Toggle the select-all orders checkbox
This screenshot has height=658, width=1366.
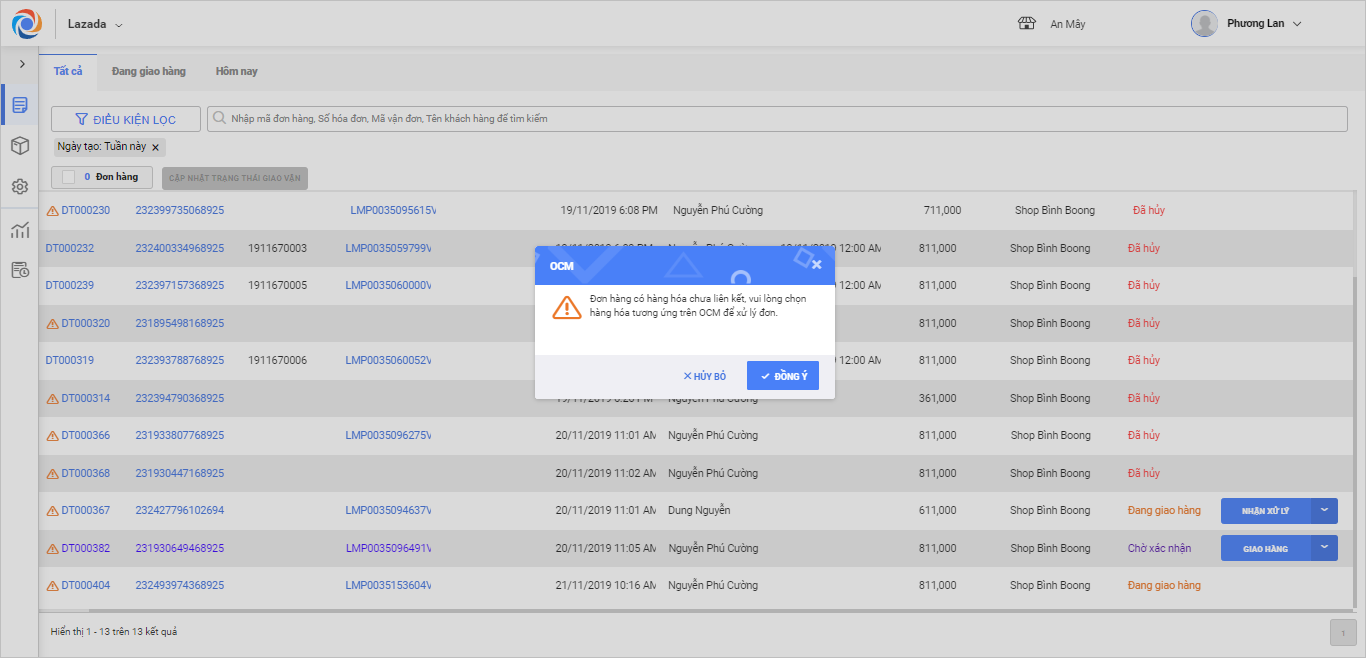click(69, 177)
